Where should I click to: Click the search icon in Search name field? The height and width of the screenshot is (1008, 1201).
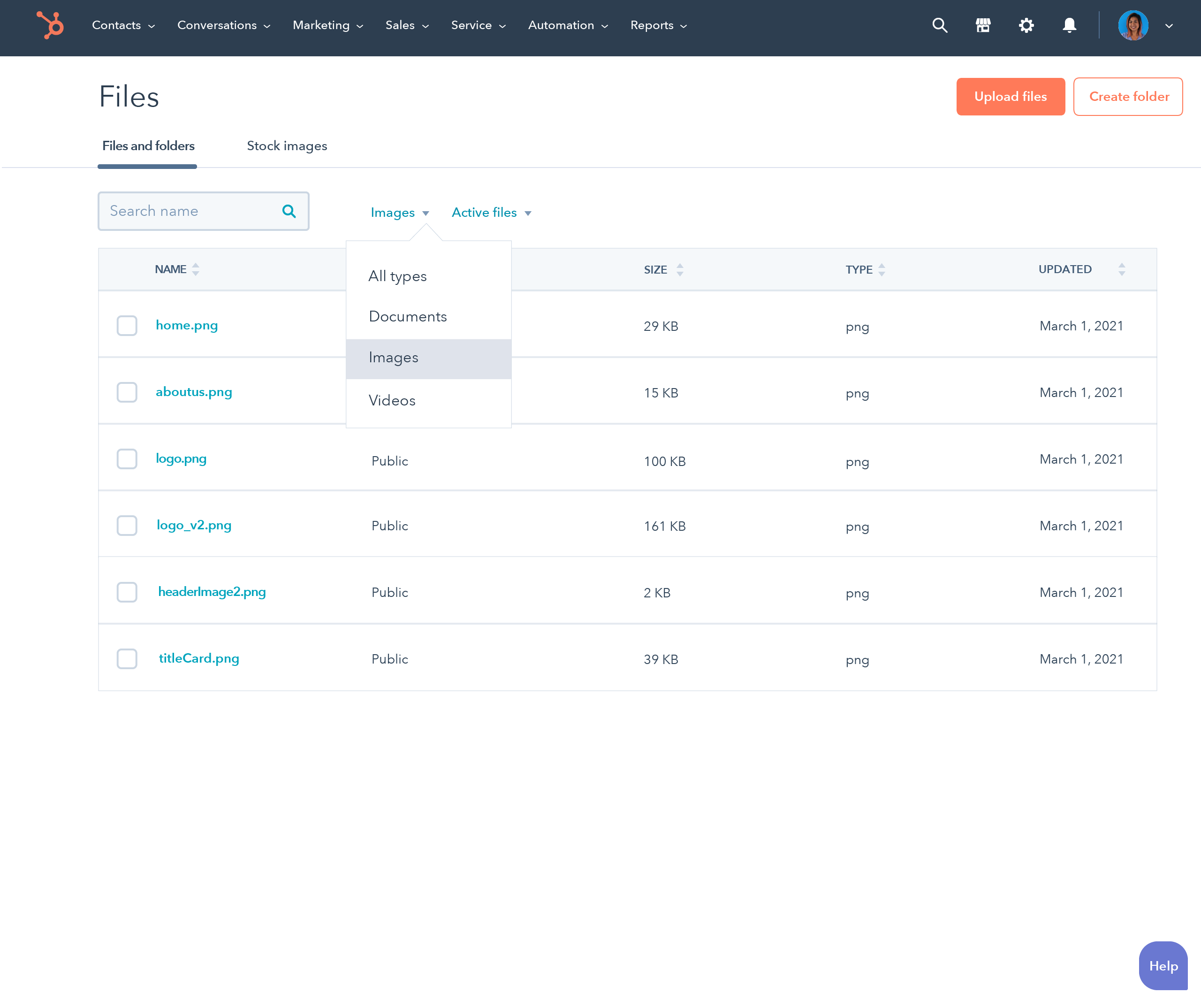click(x=289, y=211)
